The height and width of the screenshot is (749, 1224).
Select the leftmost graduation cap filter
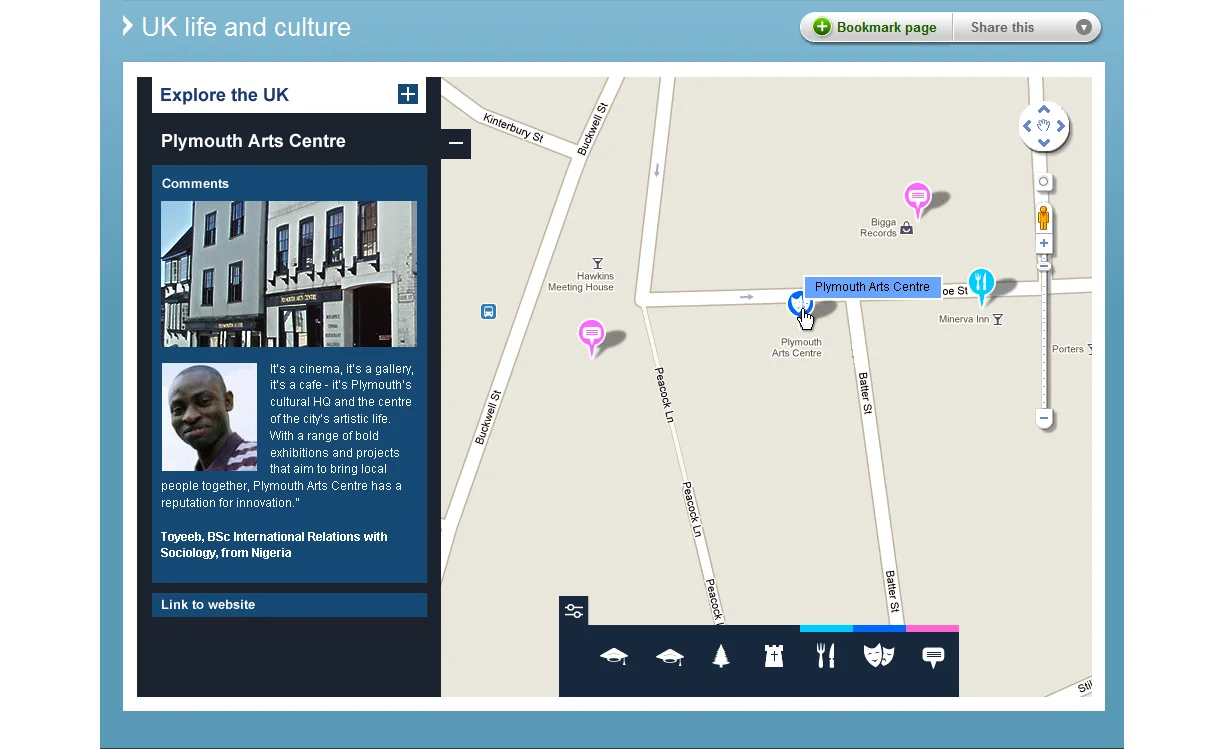(614, 657)
